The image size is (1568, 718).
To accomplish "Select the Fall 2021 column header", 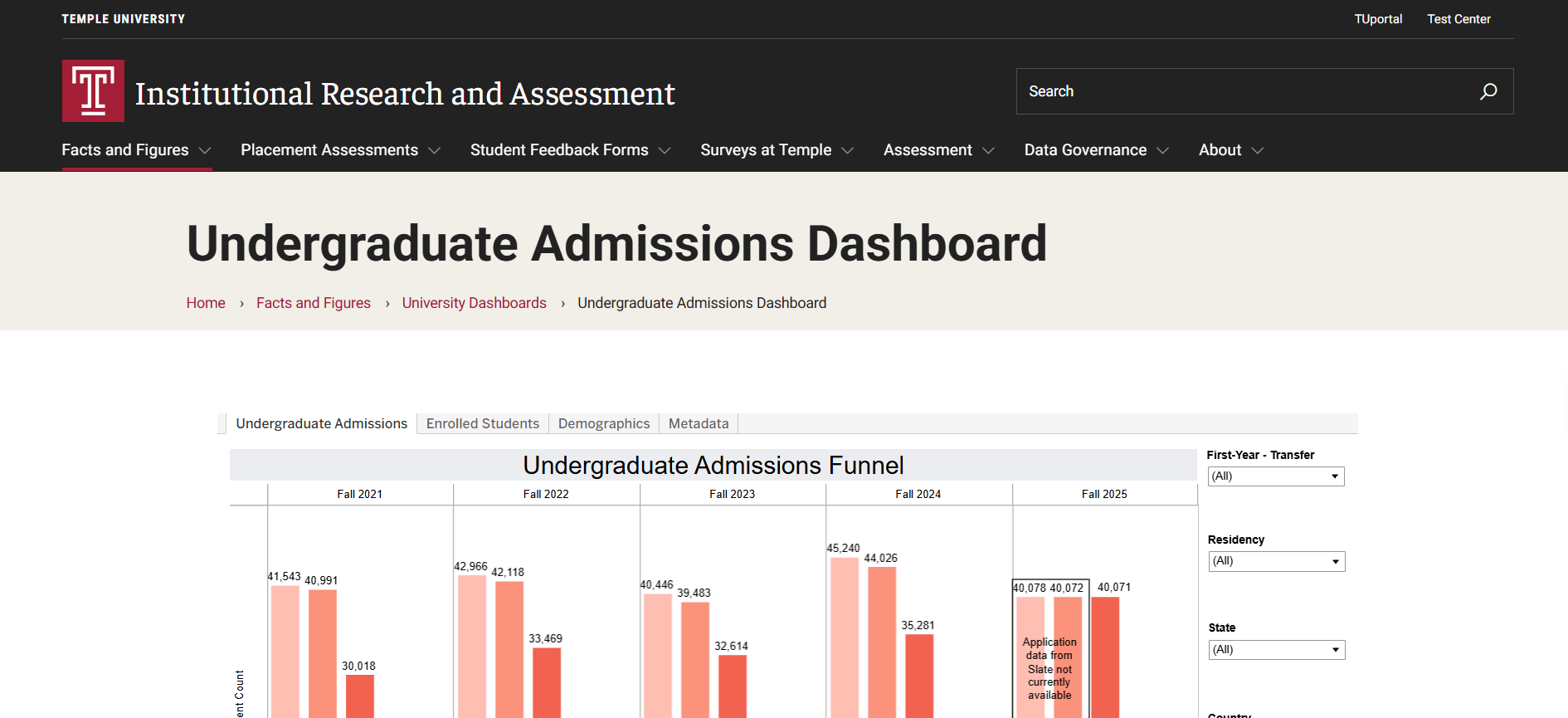I will tap(360, 494).
